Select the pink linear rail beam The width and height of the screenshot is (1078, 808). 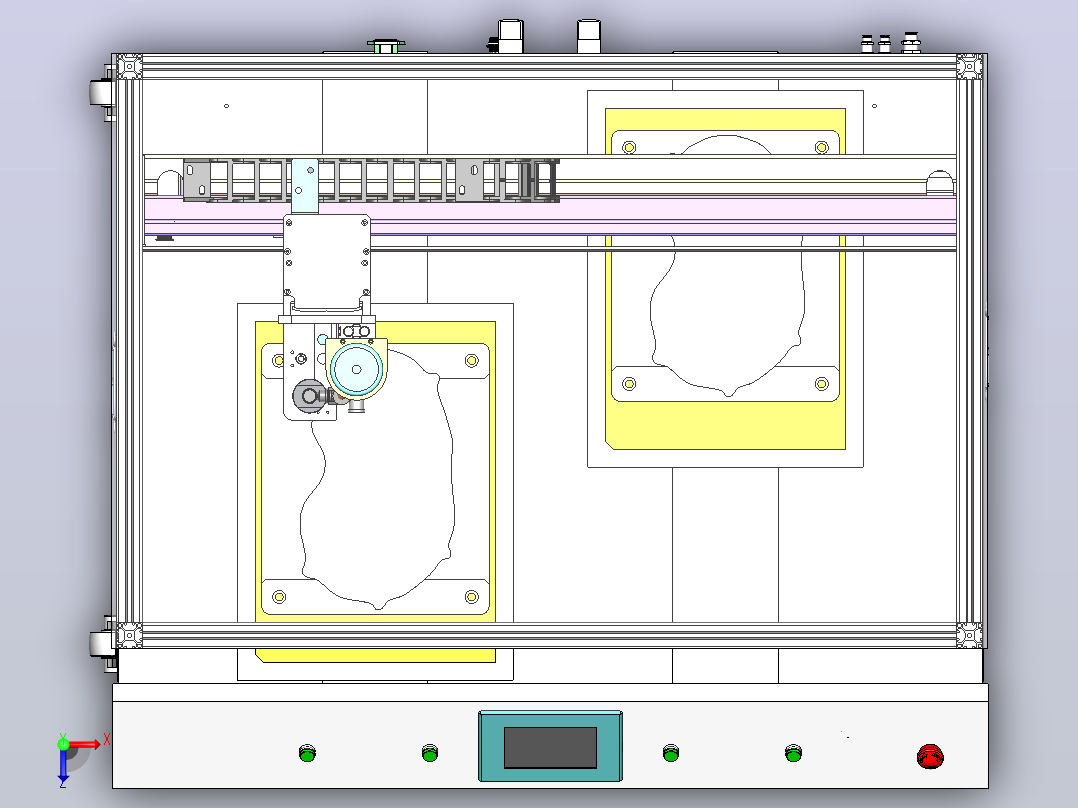(x=550, y=217)
